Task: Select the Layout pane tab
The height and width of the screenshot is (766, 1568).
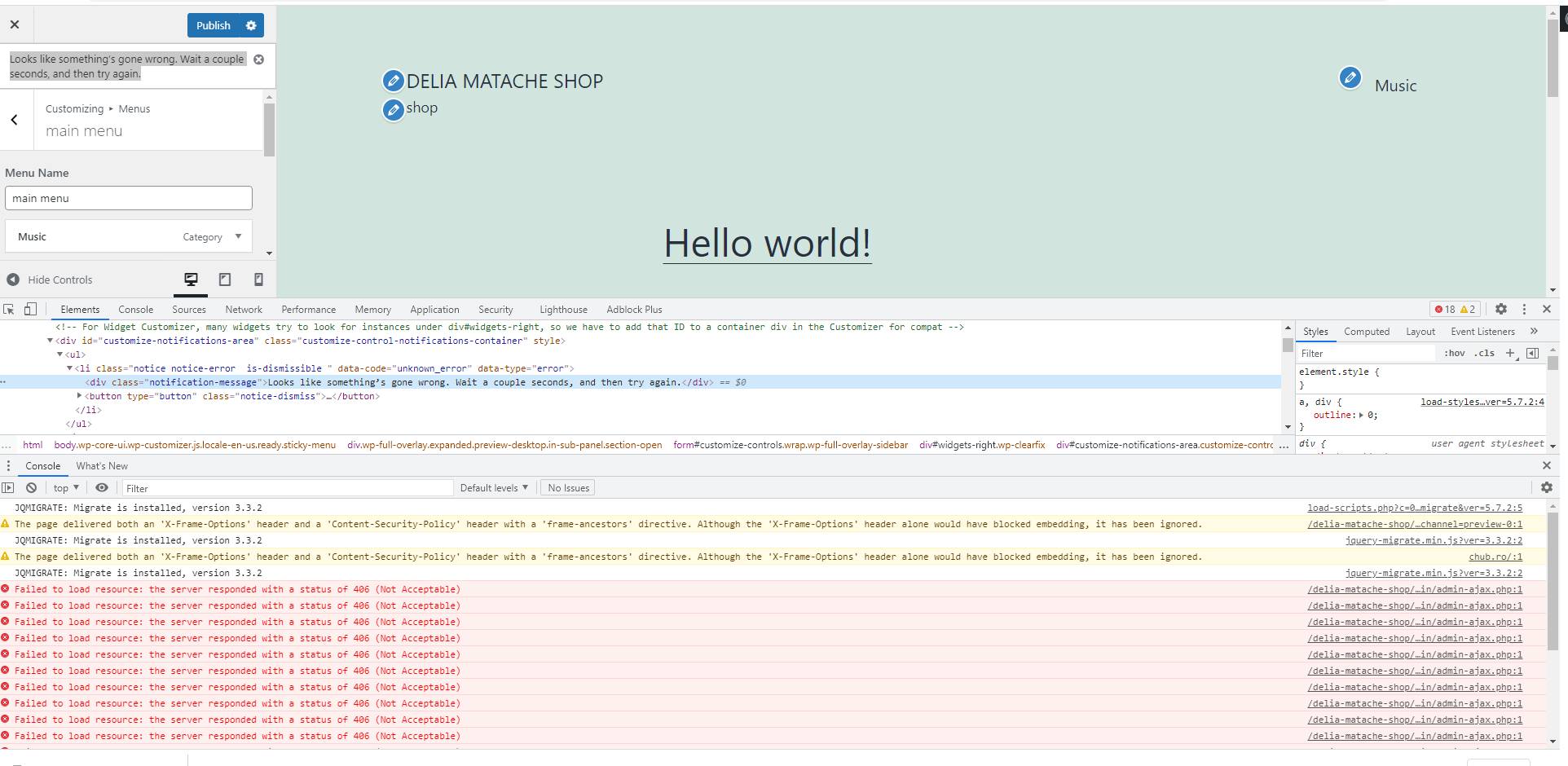Action: point(1420,332)
